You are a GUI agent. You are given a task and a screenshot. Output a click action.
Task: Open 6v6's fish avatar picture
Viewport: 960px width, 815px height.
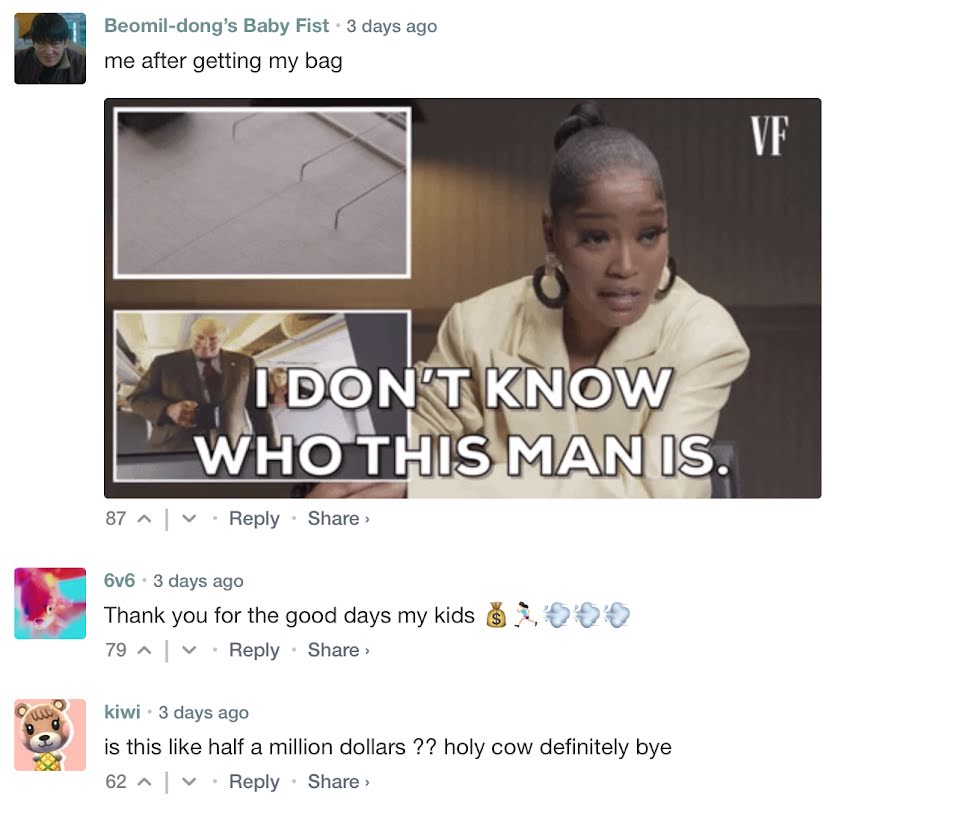(50, 603)
